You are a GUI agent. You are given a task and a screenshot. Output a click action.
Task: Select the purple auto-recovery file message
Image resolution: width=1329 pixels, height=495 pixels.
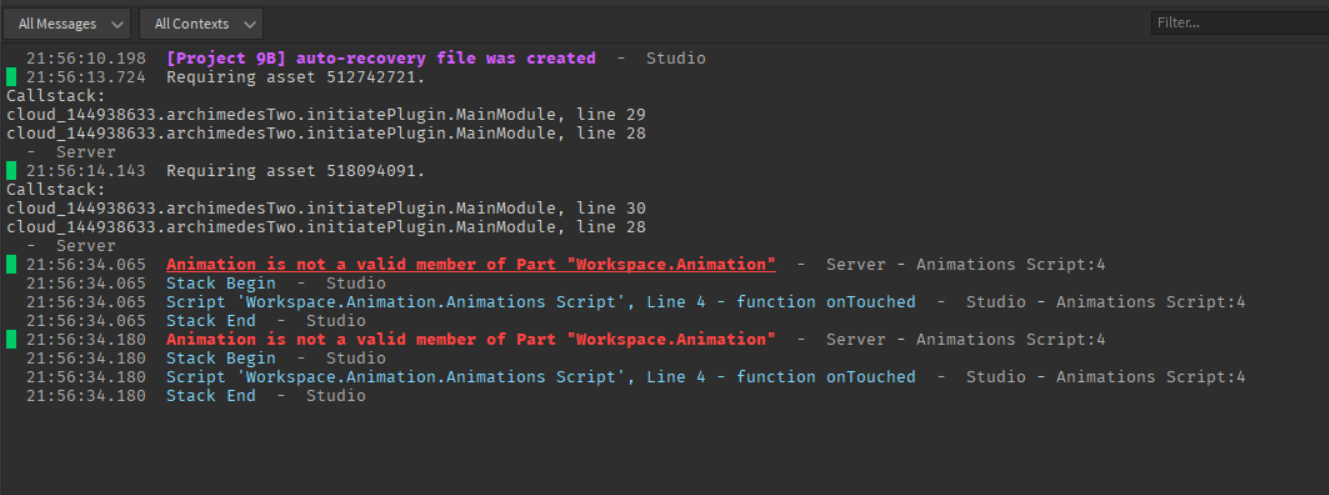pos(381,58)
